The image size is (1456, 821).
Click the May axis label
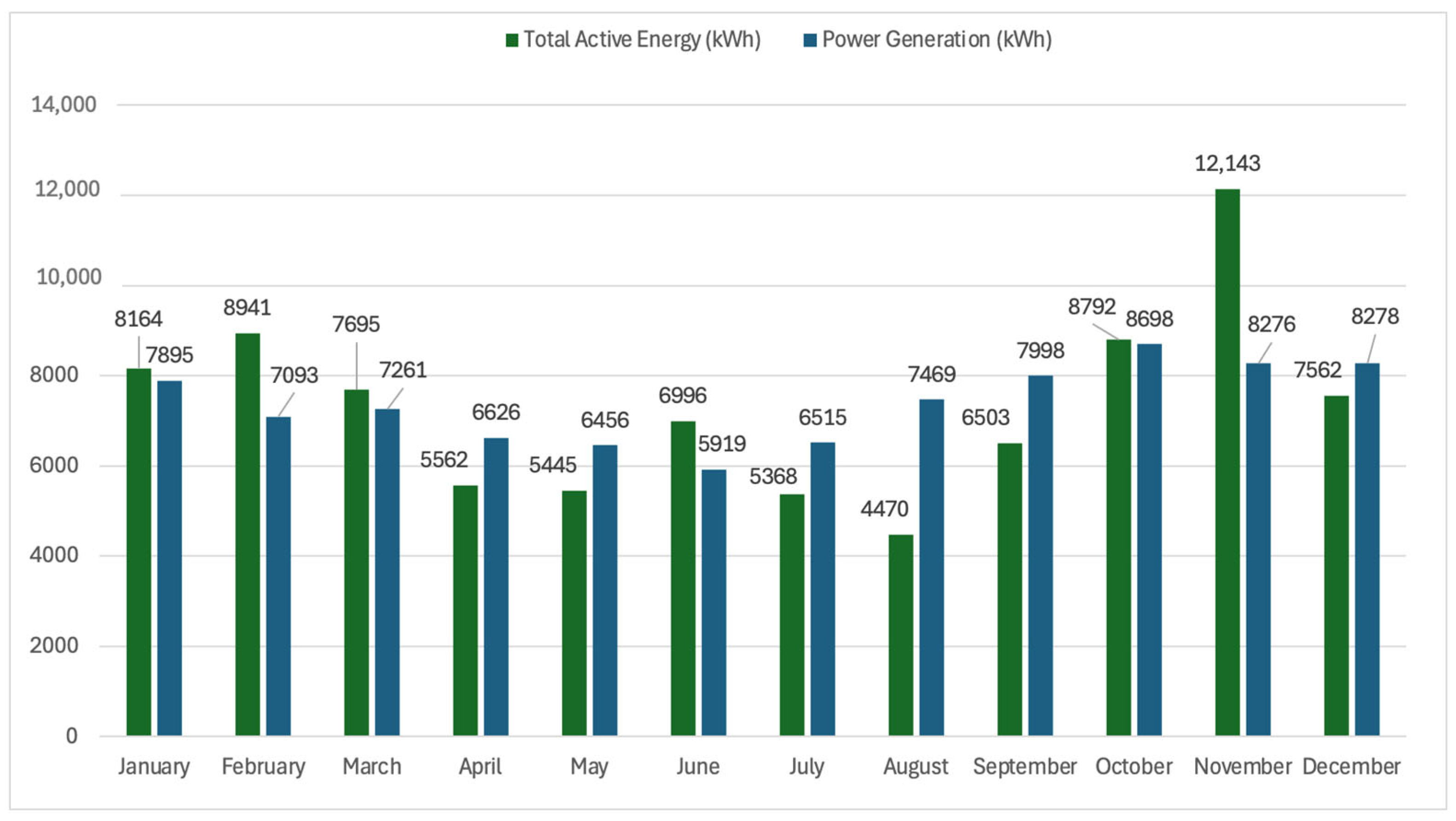click(x=589, y=768)
